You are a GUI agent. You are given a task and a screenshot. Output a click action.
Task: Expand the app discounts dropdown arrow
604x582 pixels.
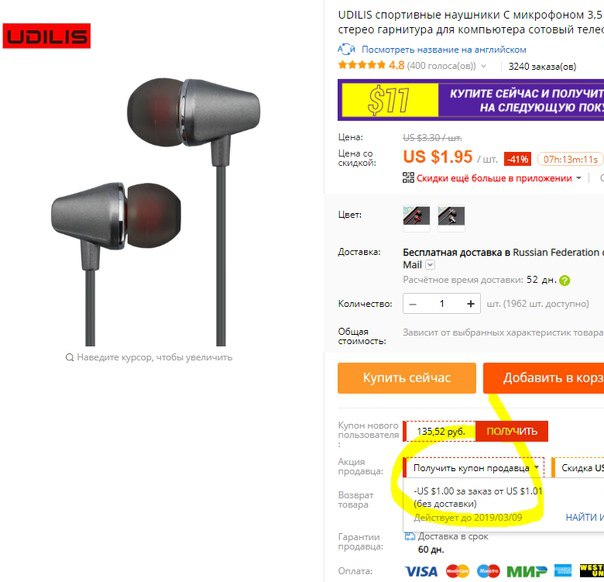(x=579, y=178)
